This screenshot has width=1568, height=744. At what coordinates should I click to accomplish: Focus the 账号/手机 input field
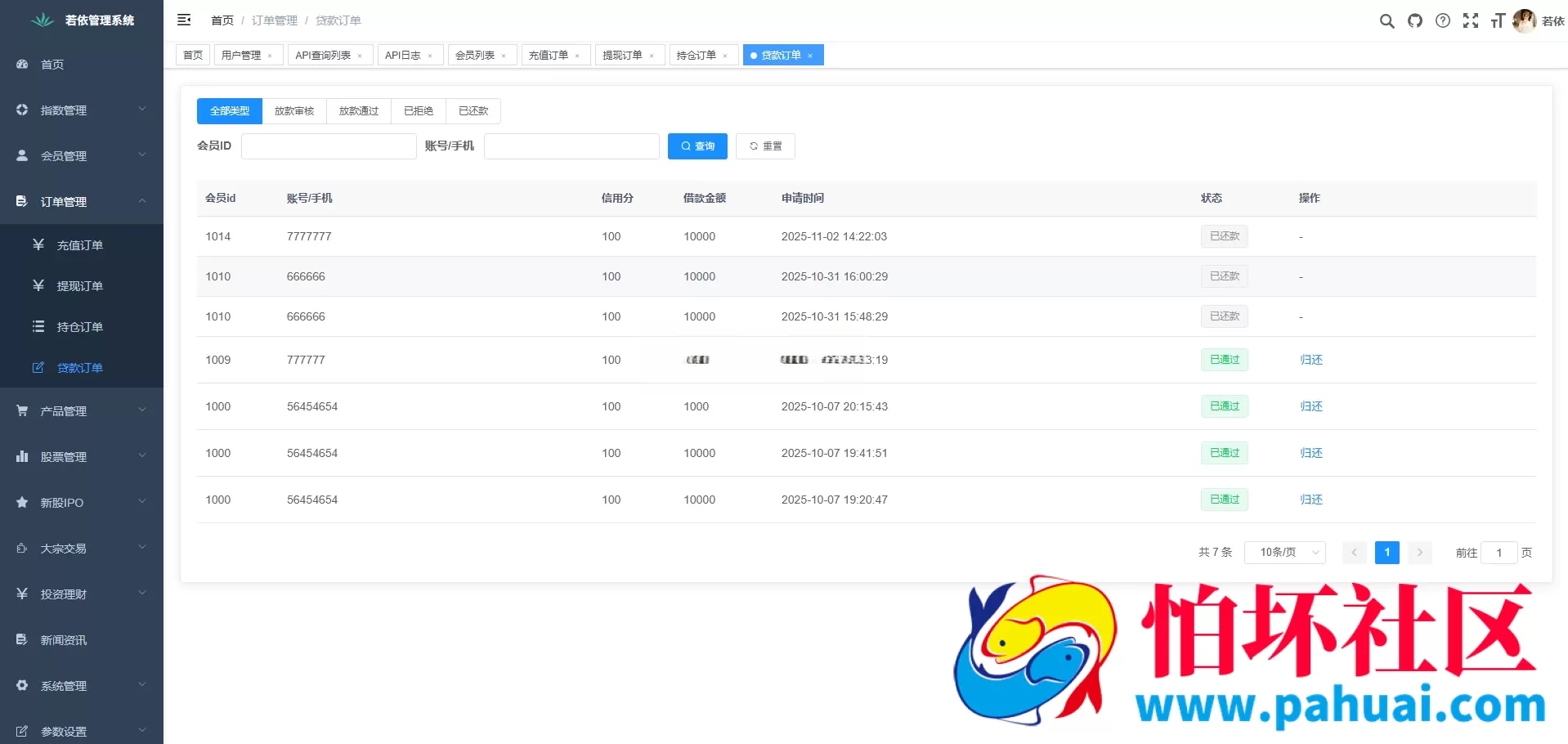(571, 146)
